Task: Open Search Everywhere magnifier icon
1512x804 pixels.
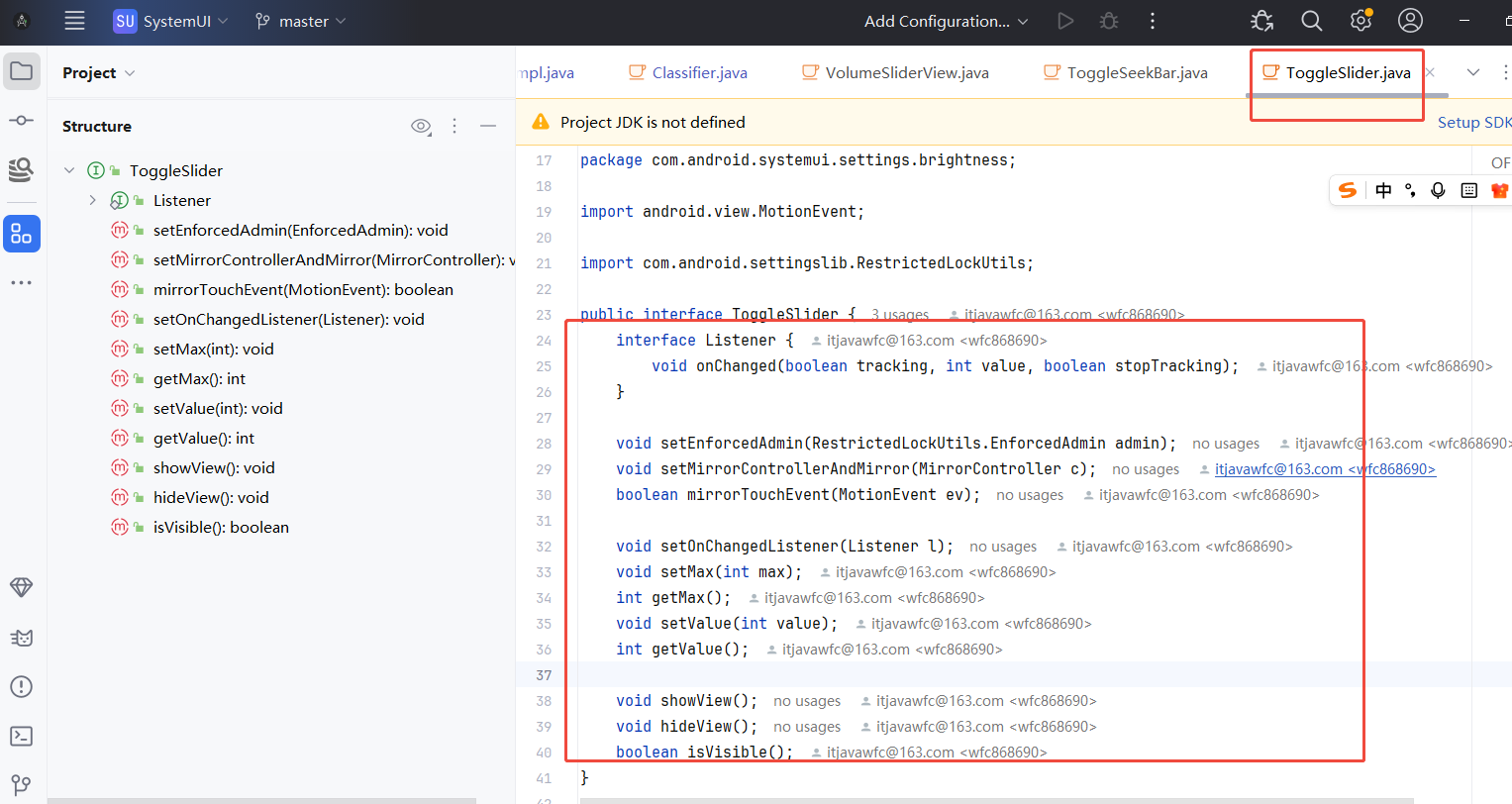Action: 1312,21
